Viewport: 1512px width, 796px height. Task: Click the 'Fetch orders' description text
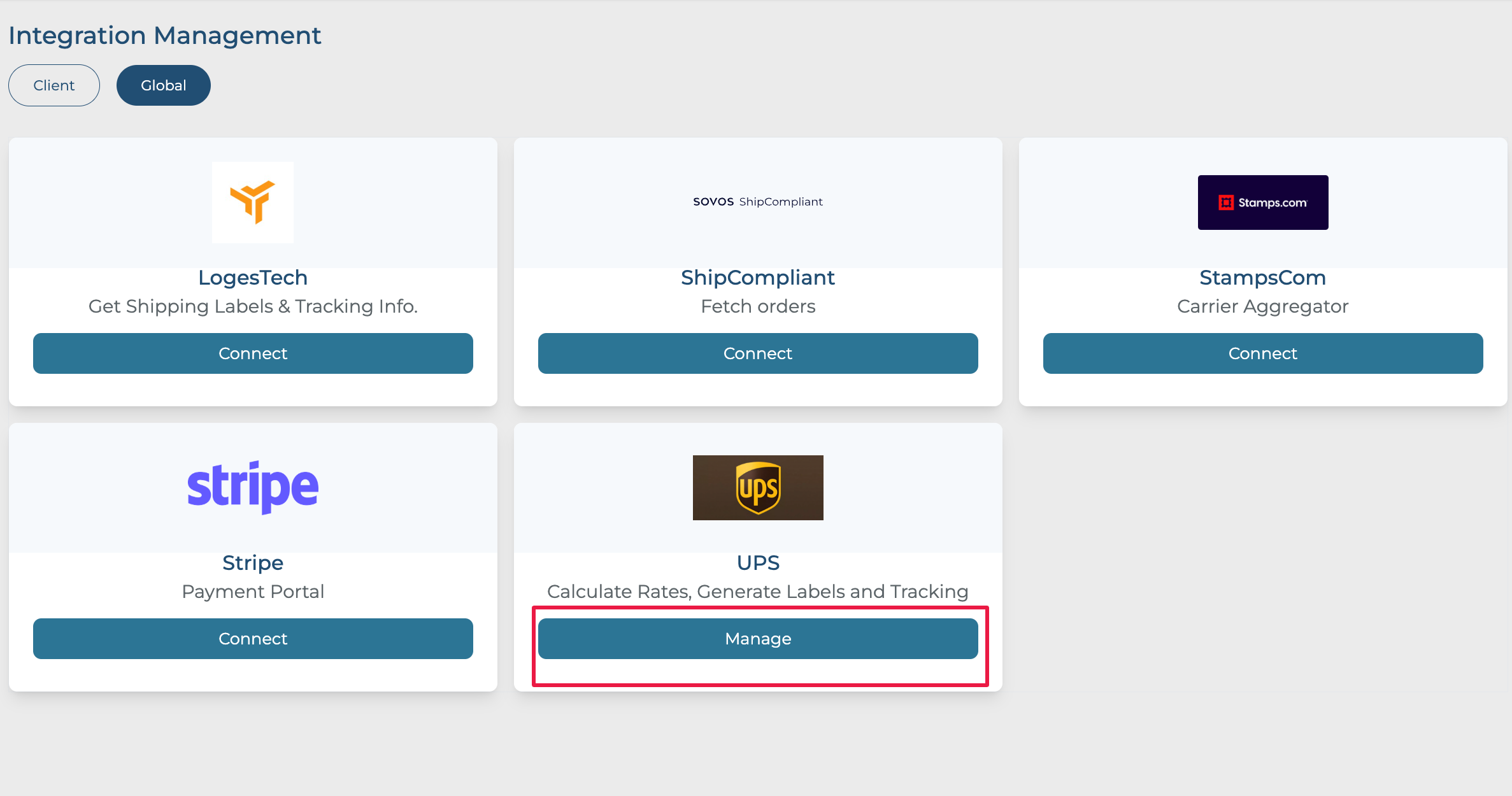pyautogui.click(x=758, y=306)
